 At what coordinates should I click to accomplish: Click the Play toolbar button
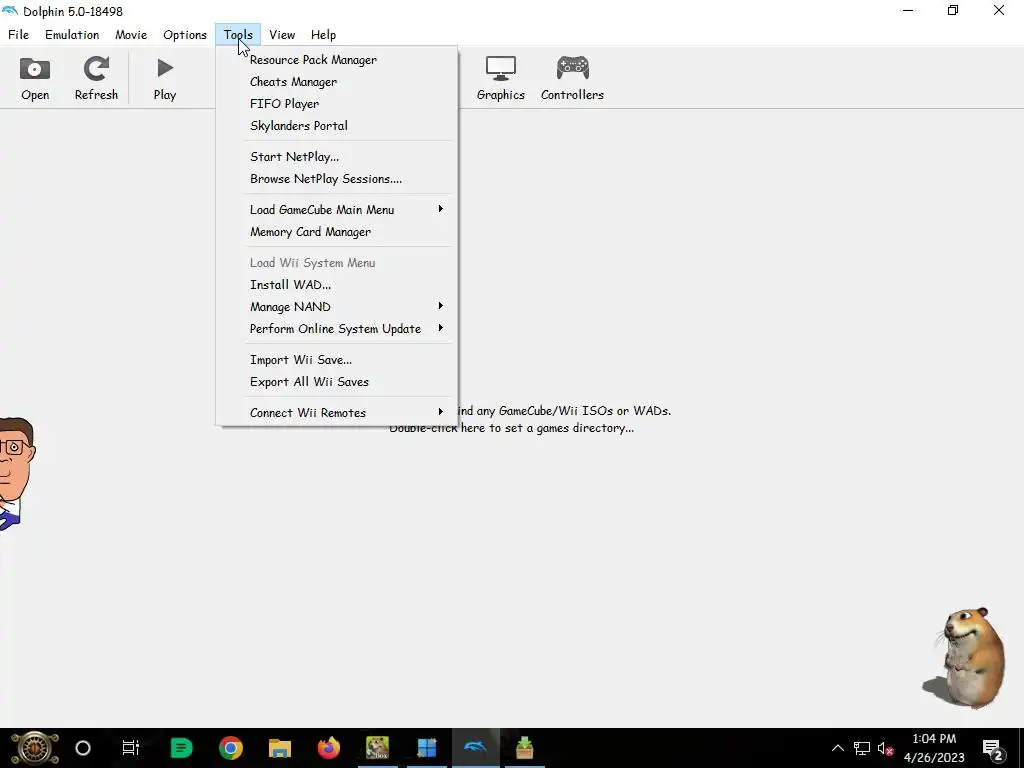(x=165, y=78)
